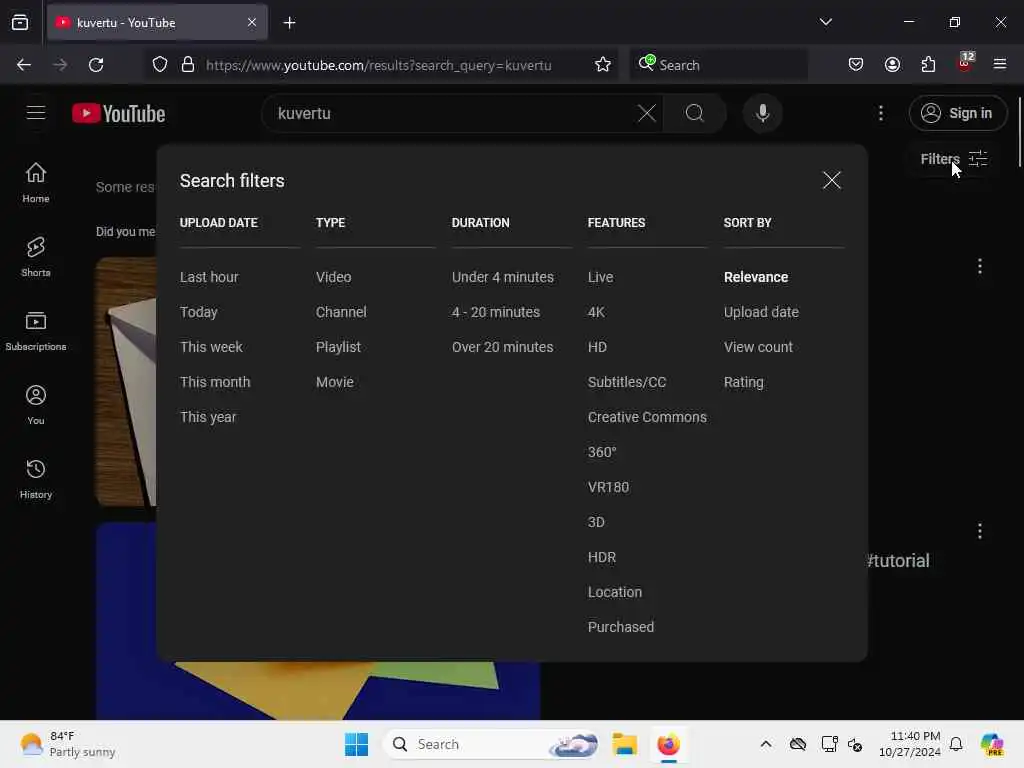Sort results by View count

[x=758, y=347]
